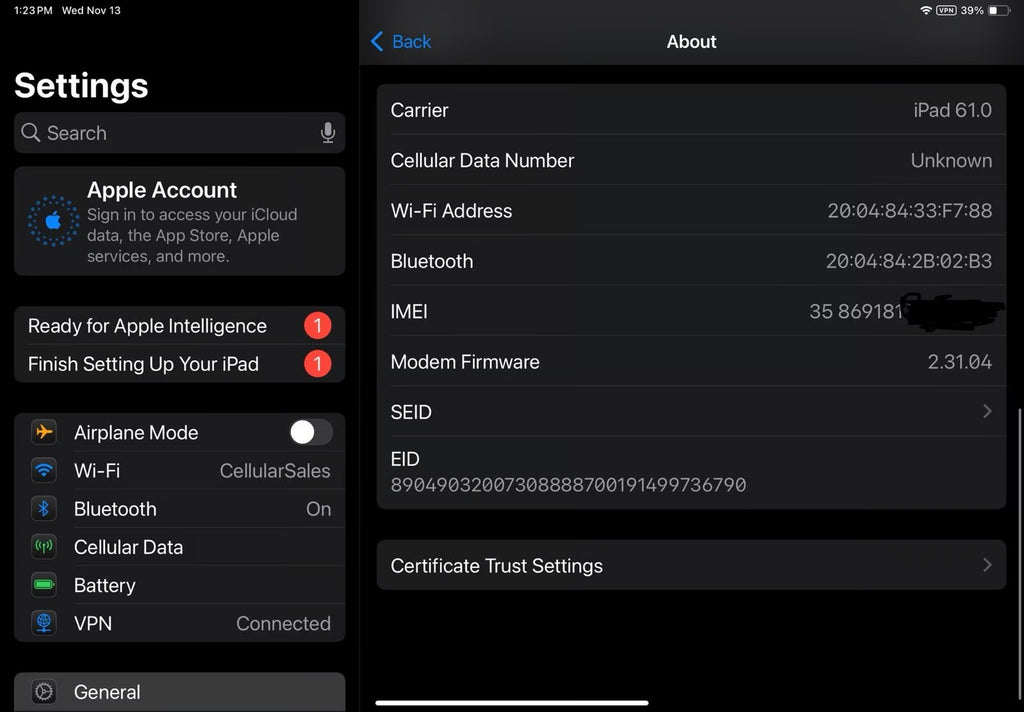
Task: Click the Wi-Fi Address value
Action: pos(909,211)
